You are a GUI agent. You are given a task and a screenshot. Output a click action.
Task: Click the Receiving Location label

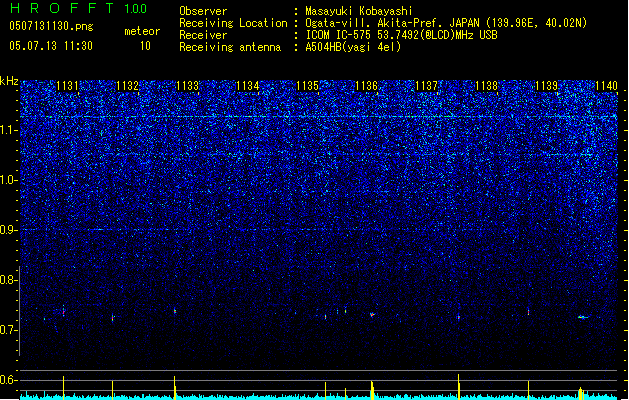point(233,23)
